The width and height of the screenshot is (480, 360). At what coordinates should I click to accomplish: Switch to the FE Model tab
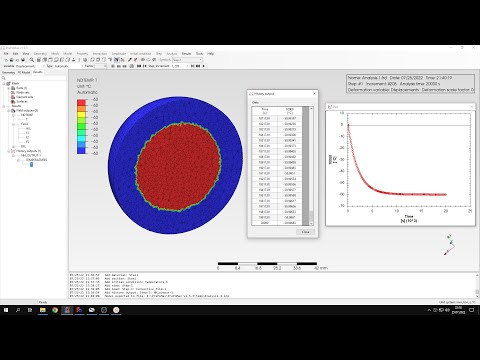(24, 72)
